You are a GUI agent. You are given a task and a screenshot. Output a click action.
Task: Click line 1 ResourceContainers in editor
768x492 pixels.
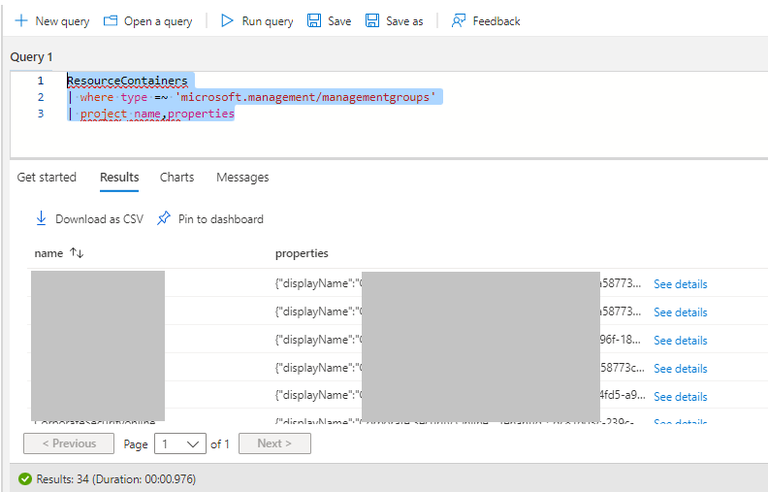coord(127,80)
